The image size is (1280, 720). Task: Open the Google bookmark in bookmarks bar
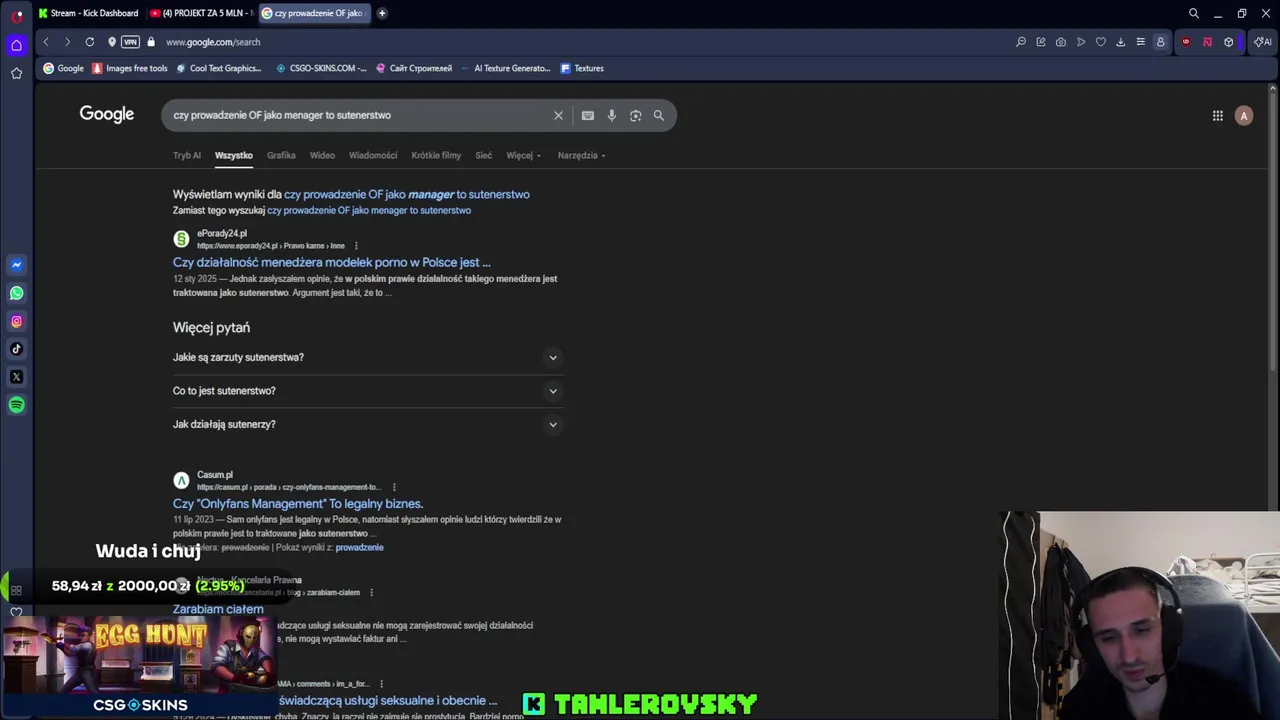coord(63,68)
